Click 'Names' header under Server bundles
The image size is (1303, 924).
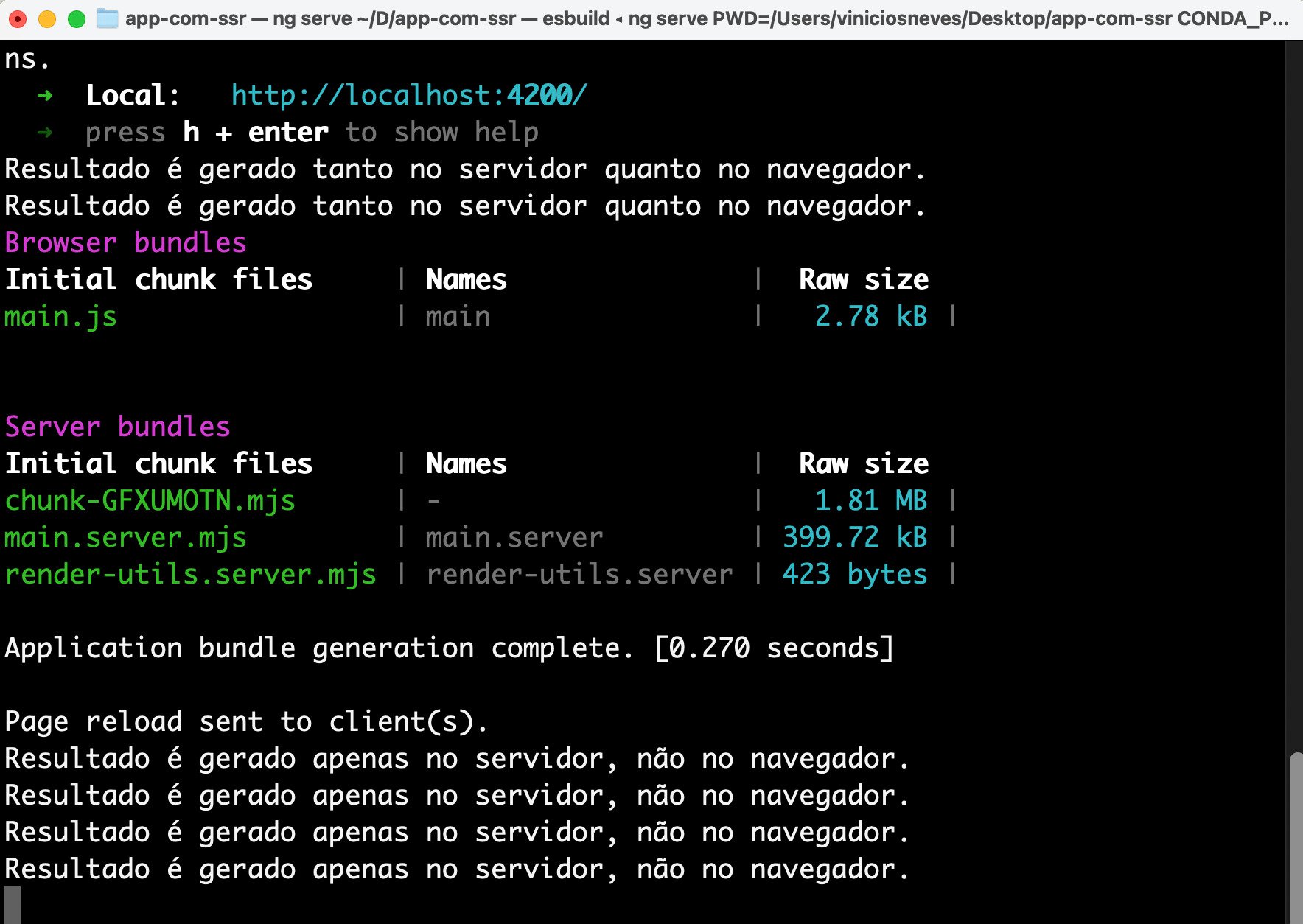pyautogui.click(x=467, y=463)
